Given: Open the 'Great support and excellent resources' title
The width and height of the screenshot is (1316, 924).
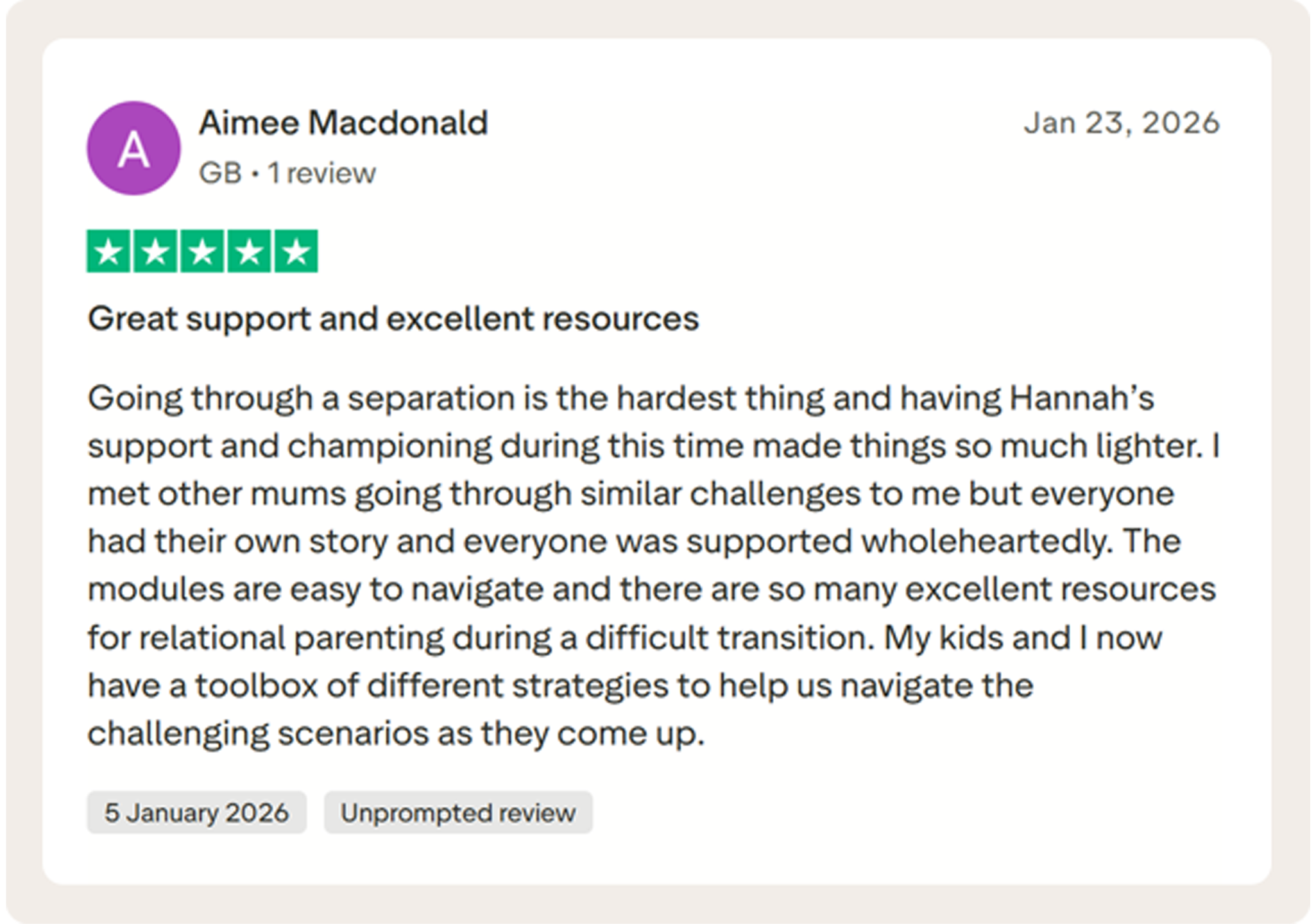Looking at the screenshot, I should point(393,319).
